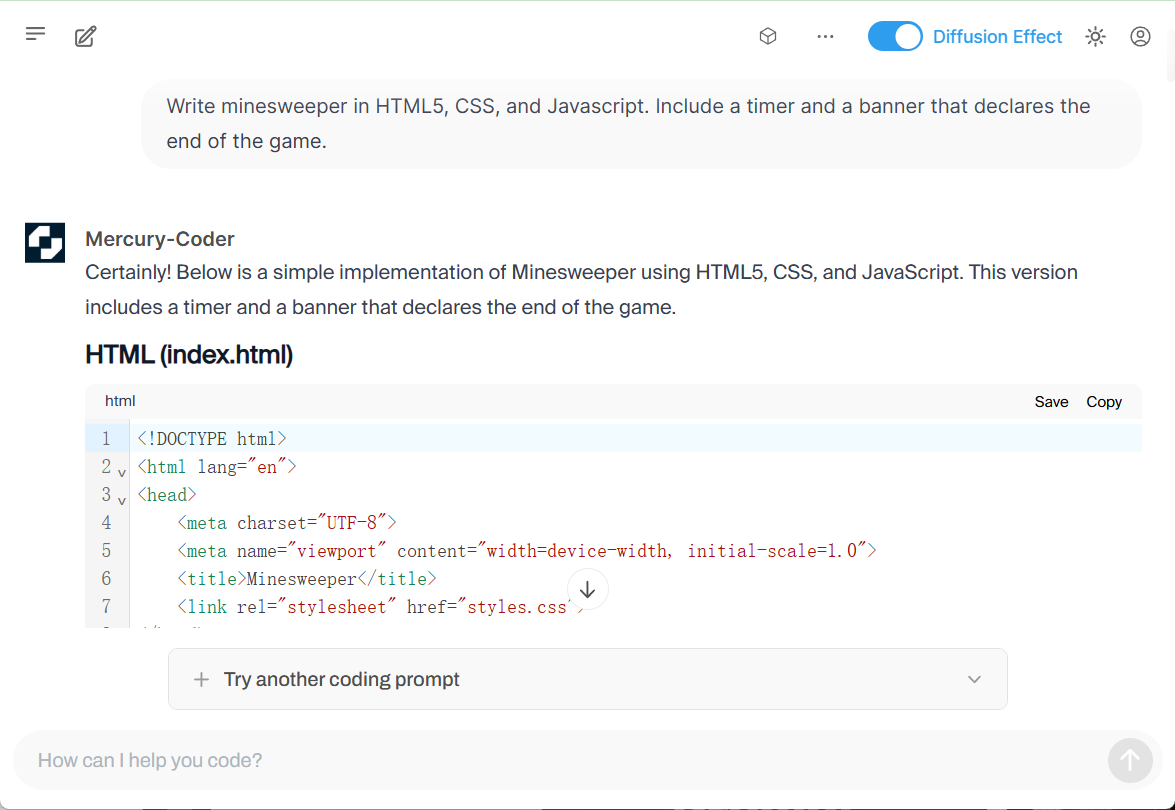This screenshot has height=810, width=1175.
Task: Click the title Minesweeper code line
Action: tap(306, 578)
